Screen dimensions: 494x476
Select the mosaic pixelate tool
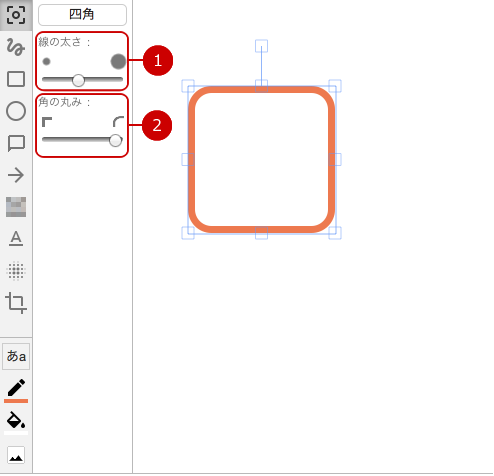point(16,207)
